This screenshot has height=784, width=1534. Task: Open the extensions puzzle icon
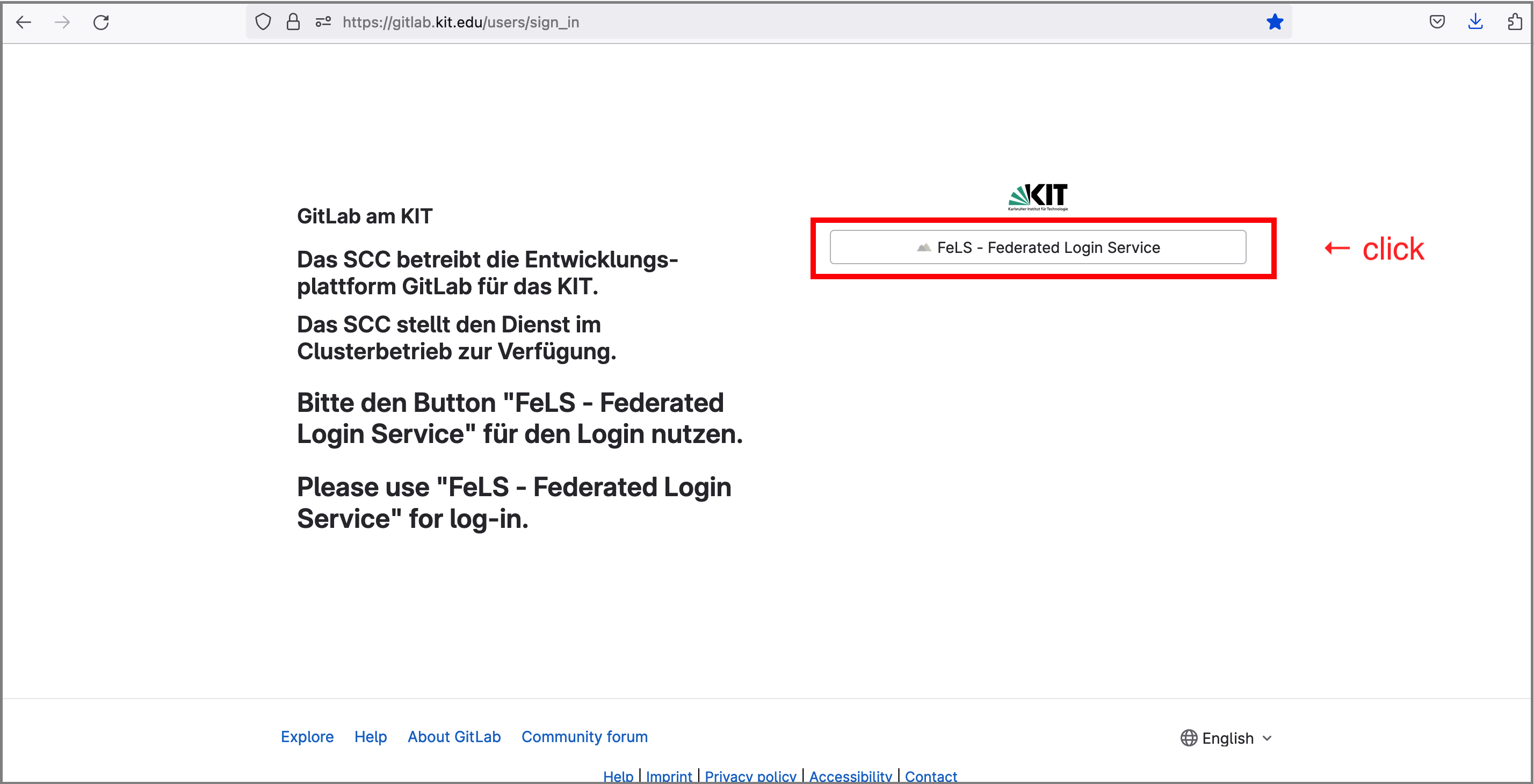pos(1514,22)
